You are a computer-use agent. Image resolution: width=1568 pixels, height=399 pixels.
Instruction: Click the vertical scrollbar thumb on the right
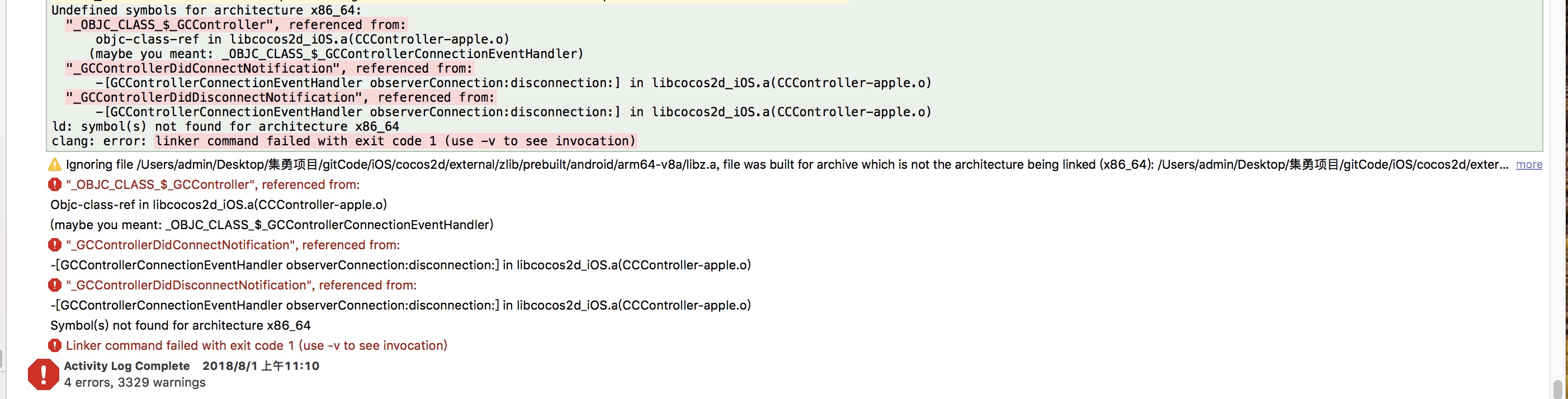[1557, 388]
